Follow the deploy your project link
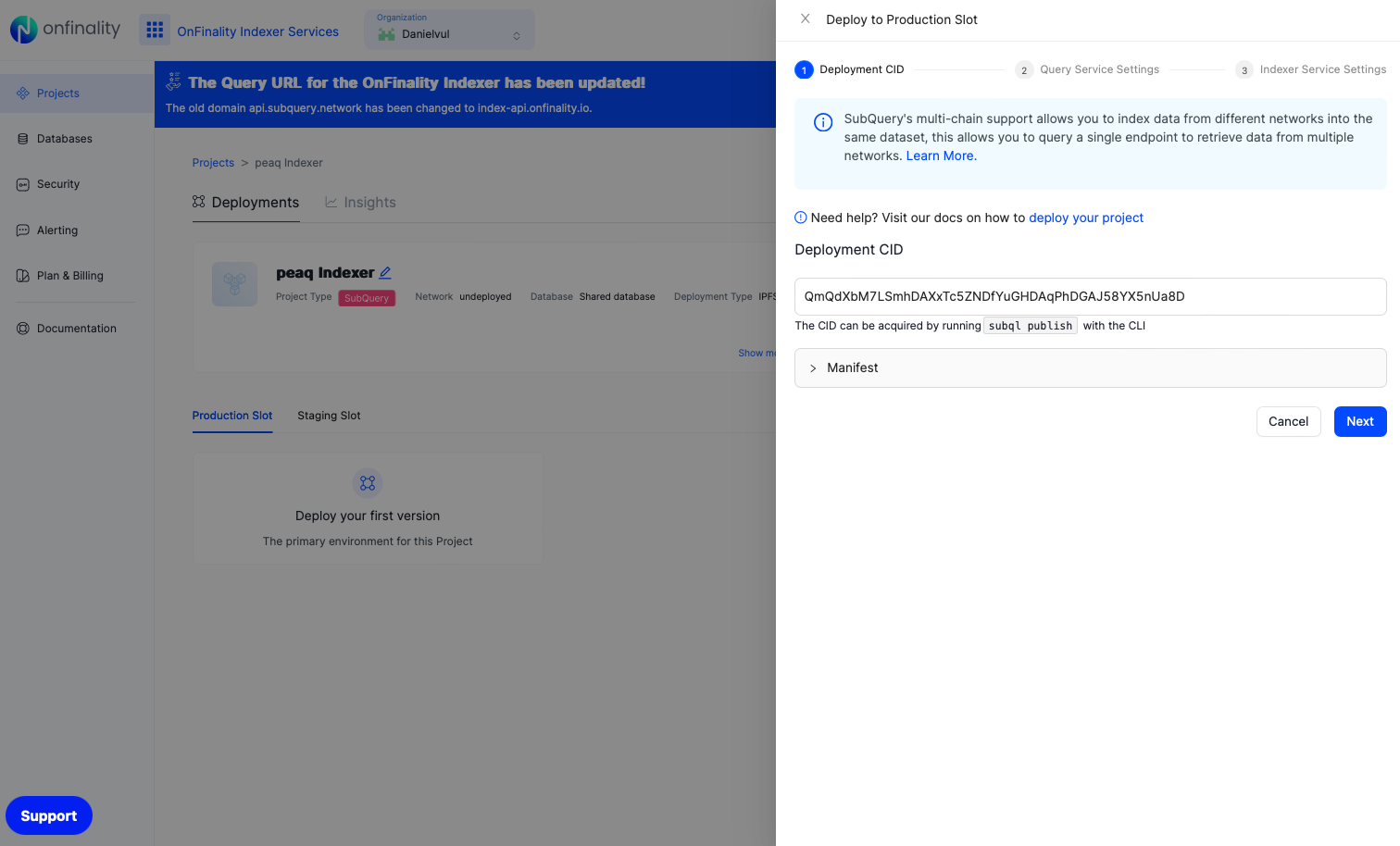This screenshot has width=1400, height=846. click(x=1085, y=218)
